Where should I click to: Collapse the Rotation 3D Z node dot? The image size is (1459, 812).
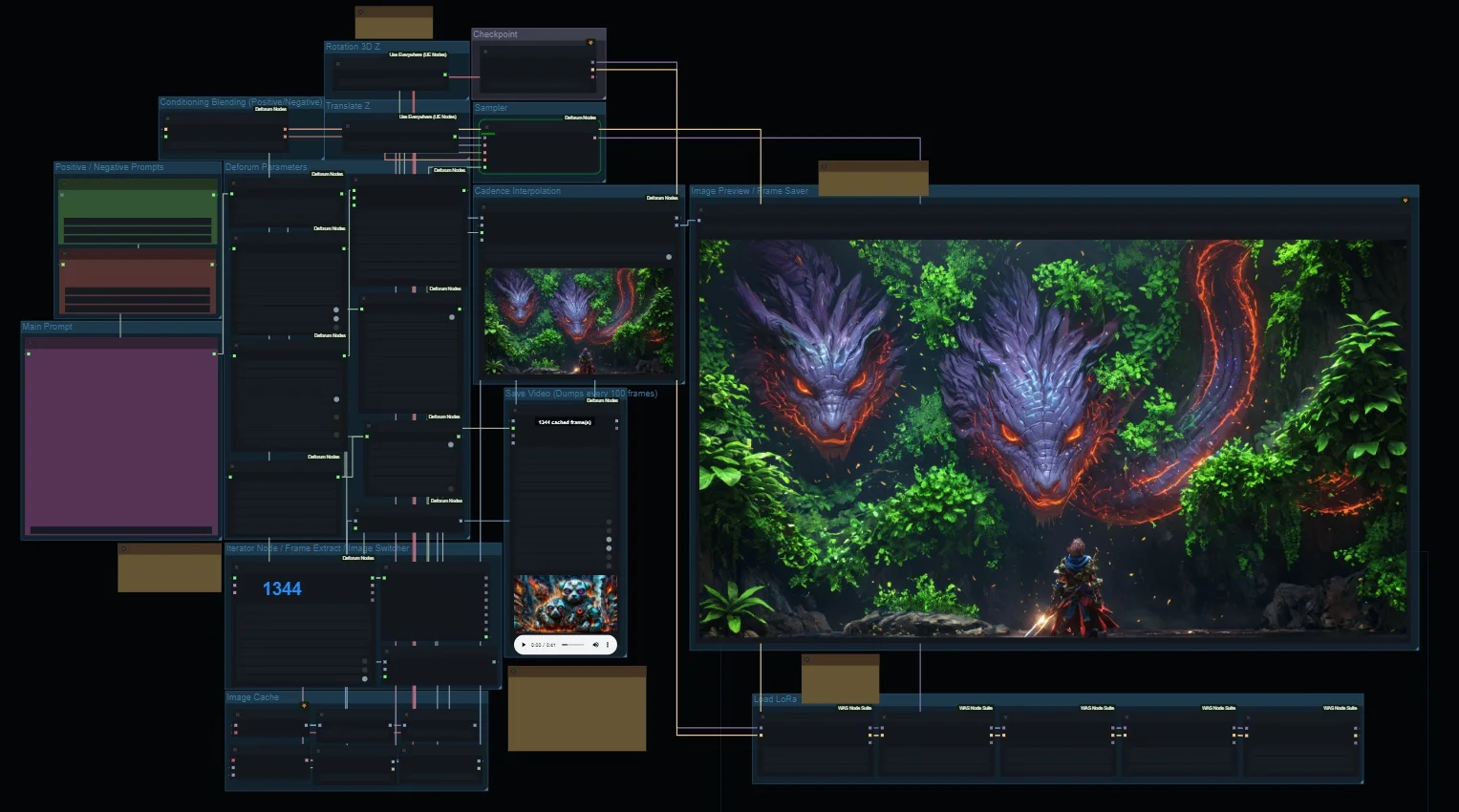[x=337, y=64]
